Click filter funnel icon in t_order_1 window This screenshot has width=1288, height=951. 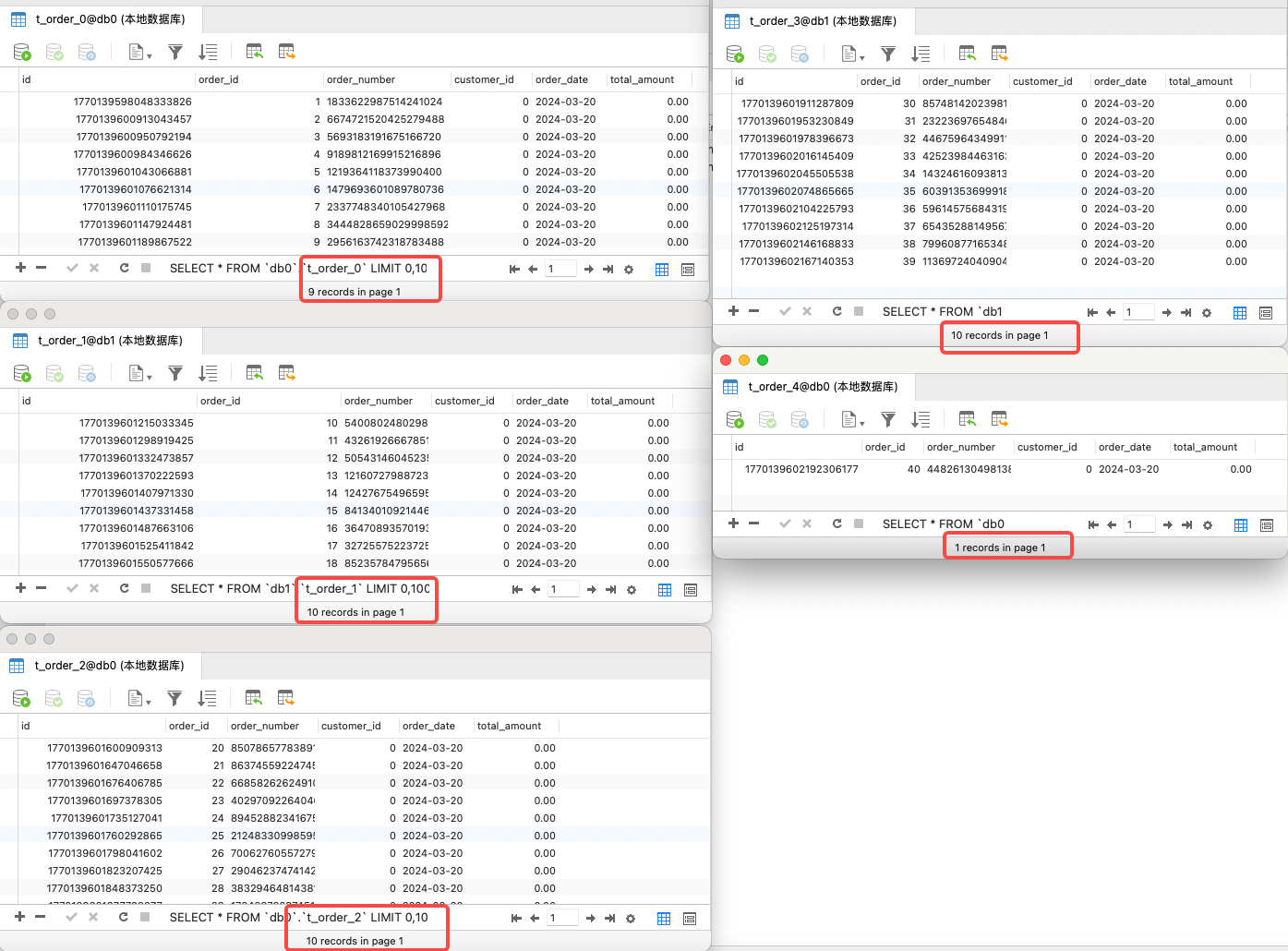(175, 373)
